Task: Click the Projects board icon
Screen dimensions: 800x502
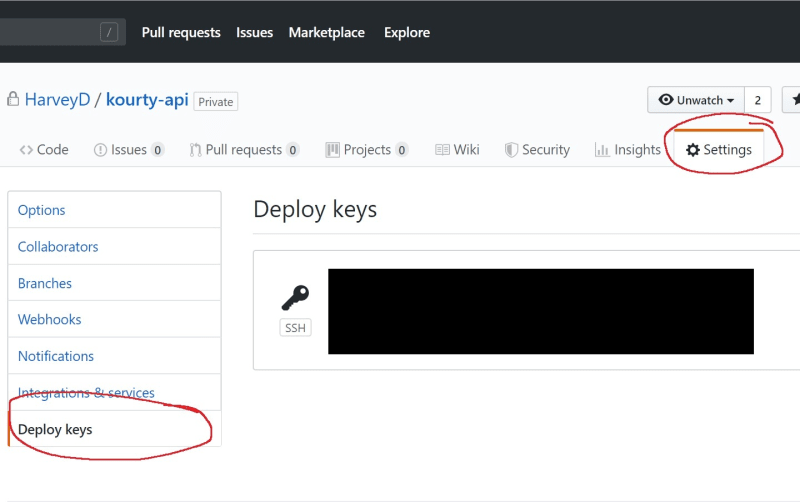Action: pyautogui.click(x=333, y=150)
